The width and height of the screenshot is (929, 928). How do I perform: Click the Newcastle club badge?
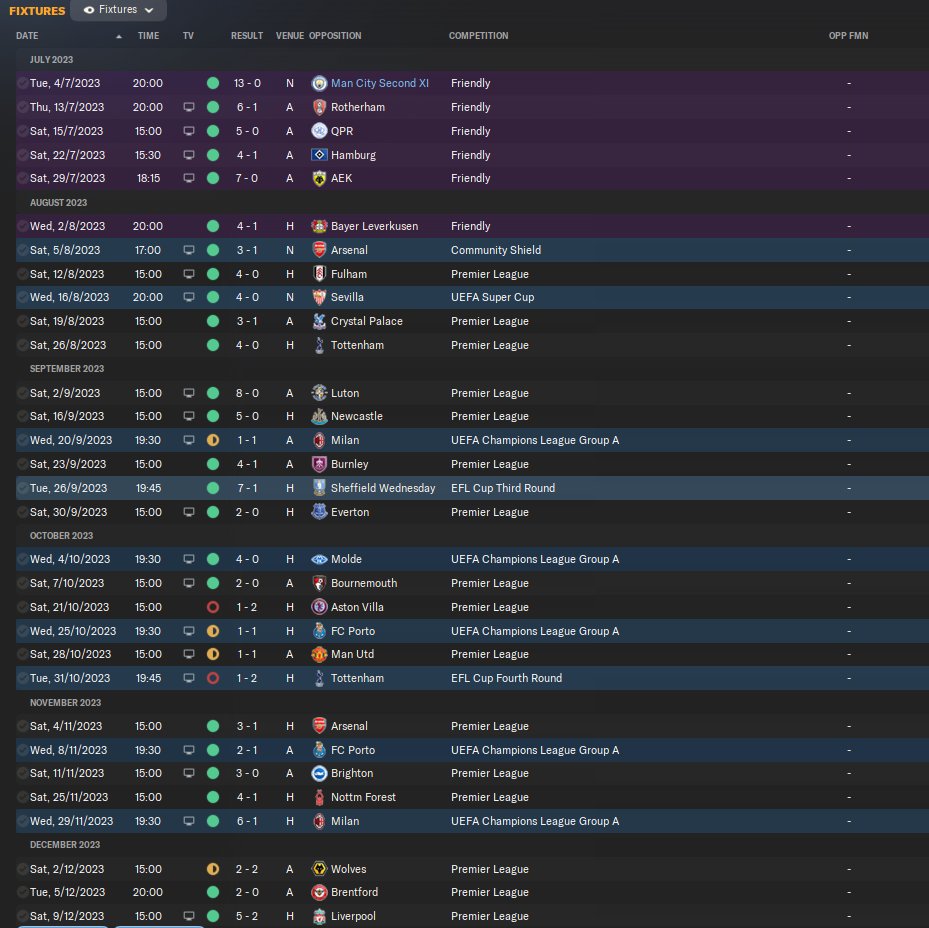click(319, 416)
